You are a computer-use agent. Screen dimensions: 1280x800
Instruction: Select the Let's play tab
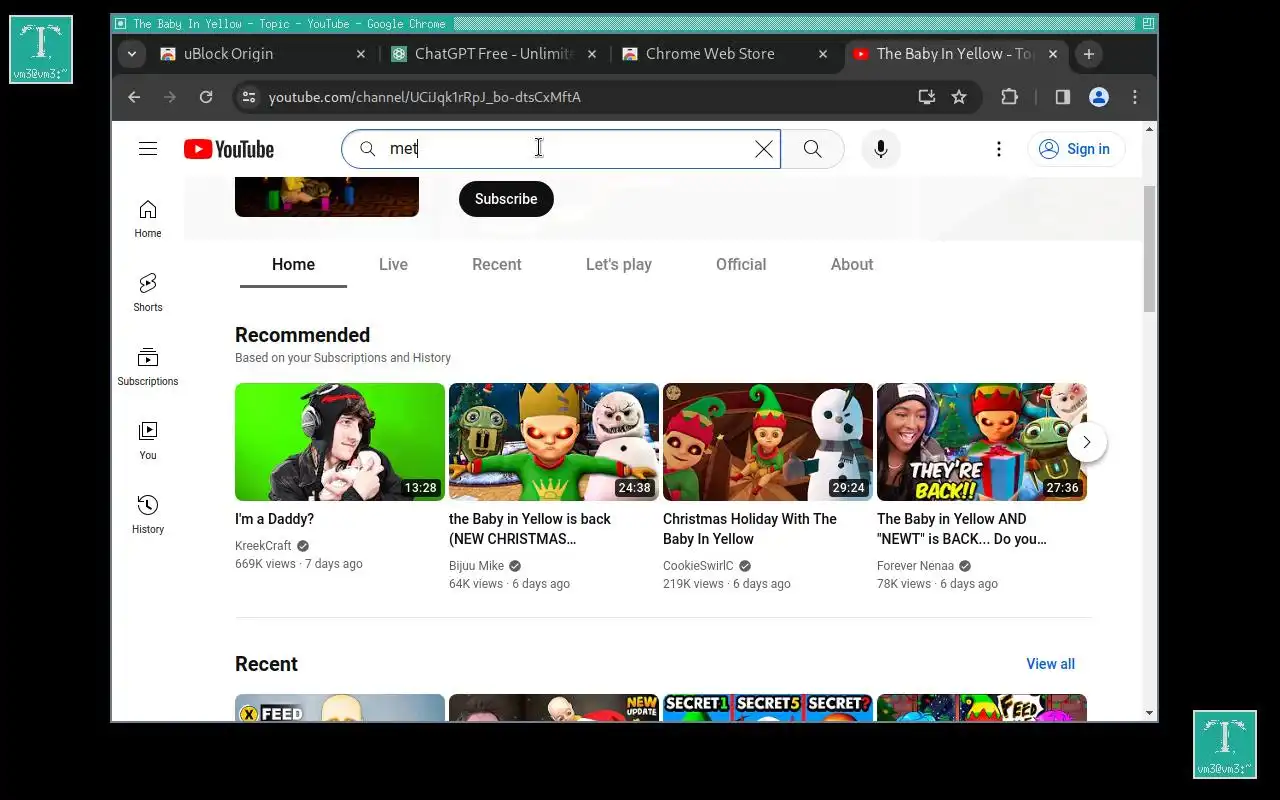(619, 265)
